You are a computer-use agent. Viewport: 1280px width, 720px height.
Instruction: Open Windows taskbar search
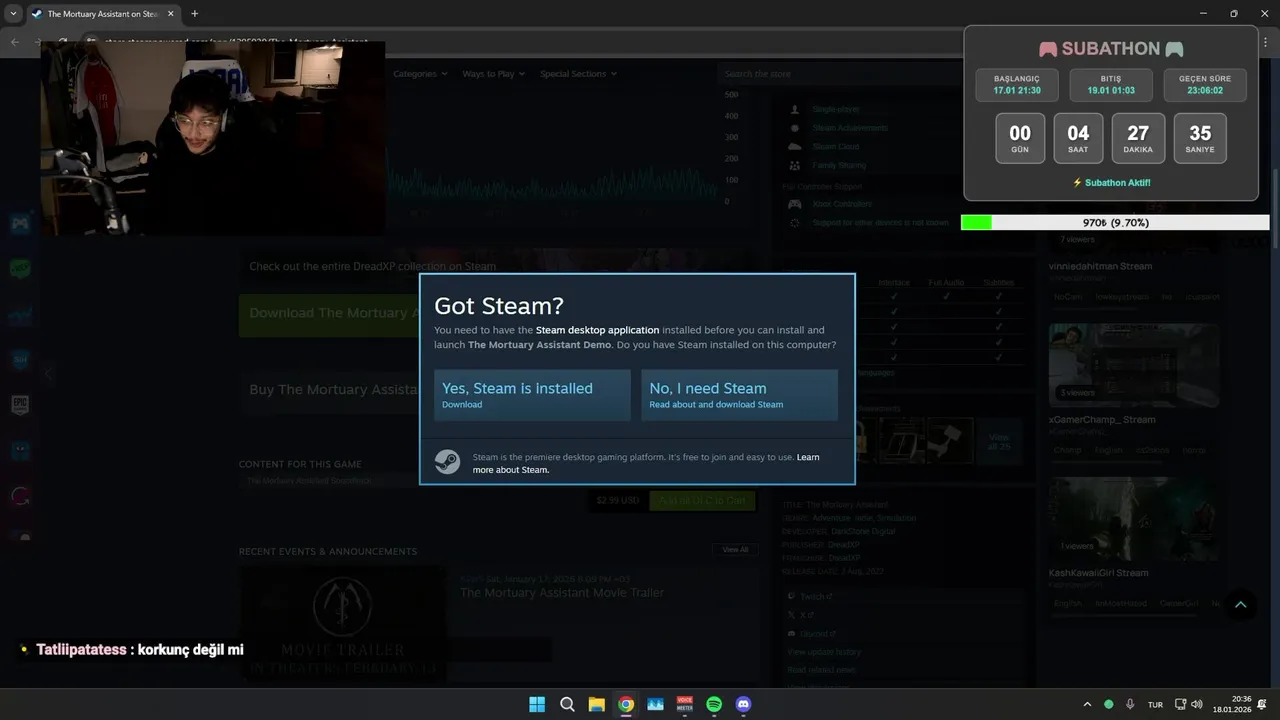tap(567, 704)
